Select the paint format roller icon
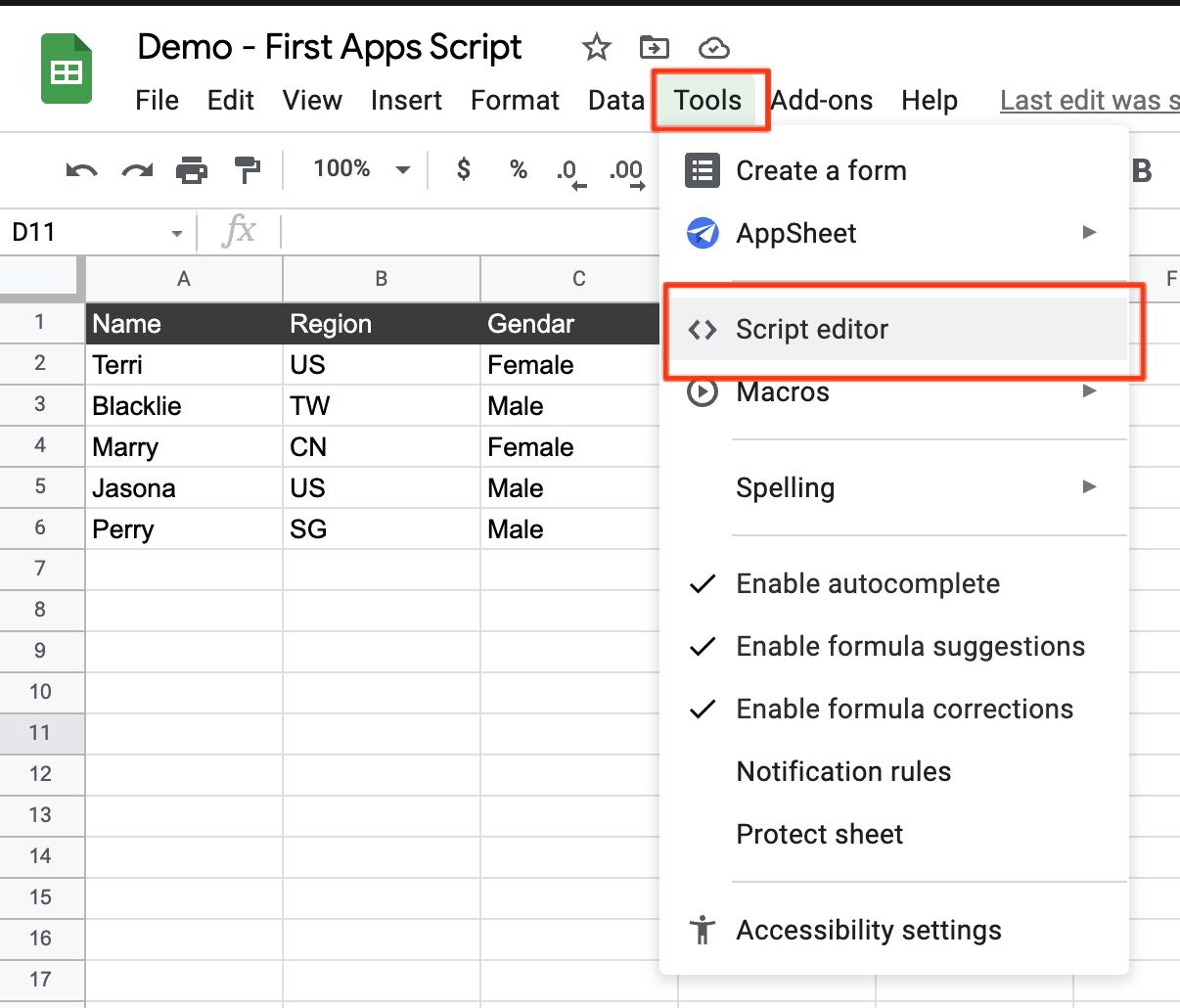This screenshot has width=1180, height=1008. click(248, 170)
